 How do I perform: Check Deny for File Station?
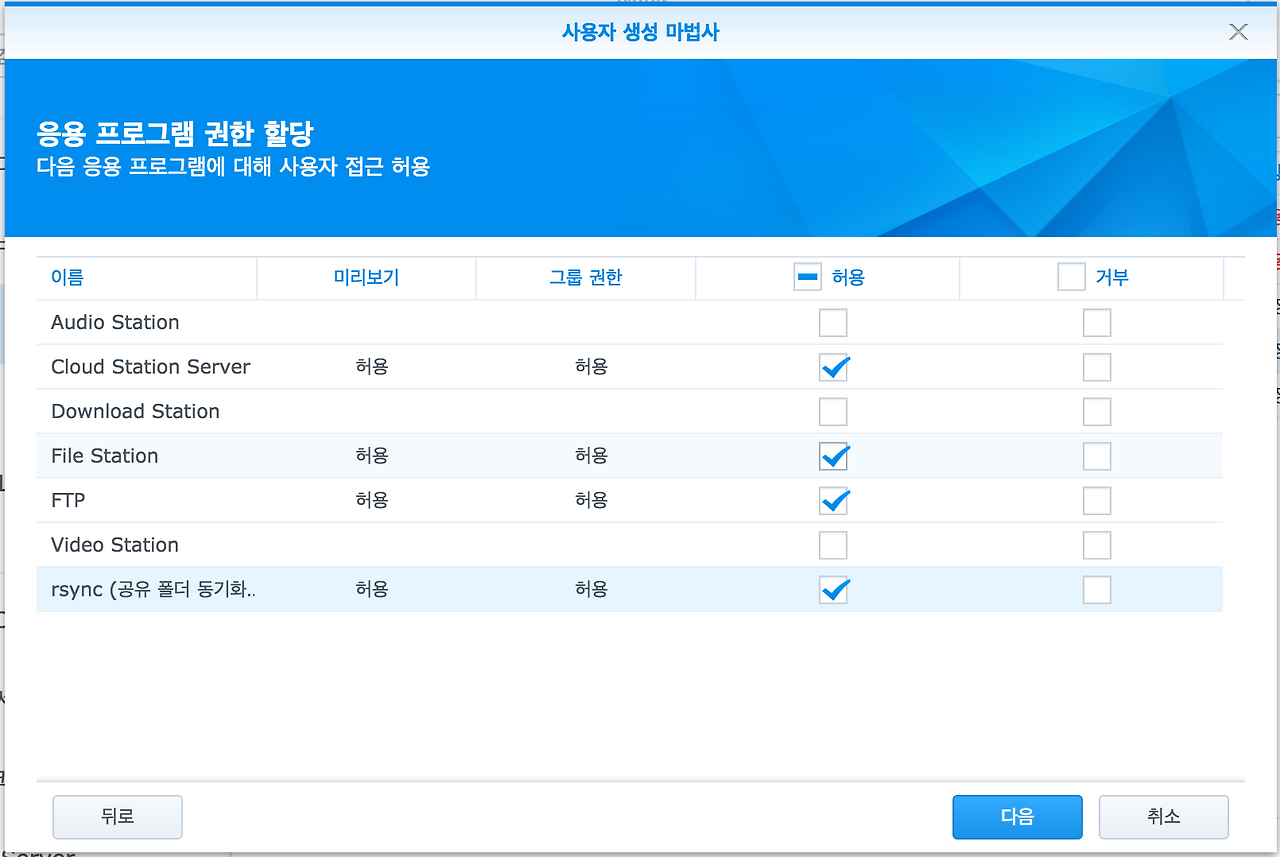point(1096,456)
